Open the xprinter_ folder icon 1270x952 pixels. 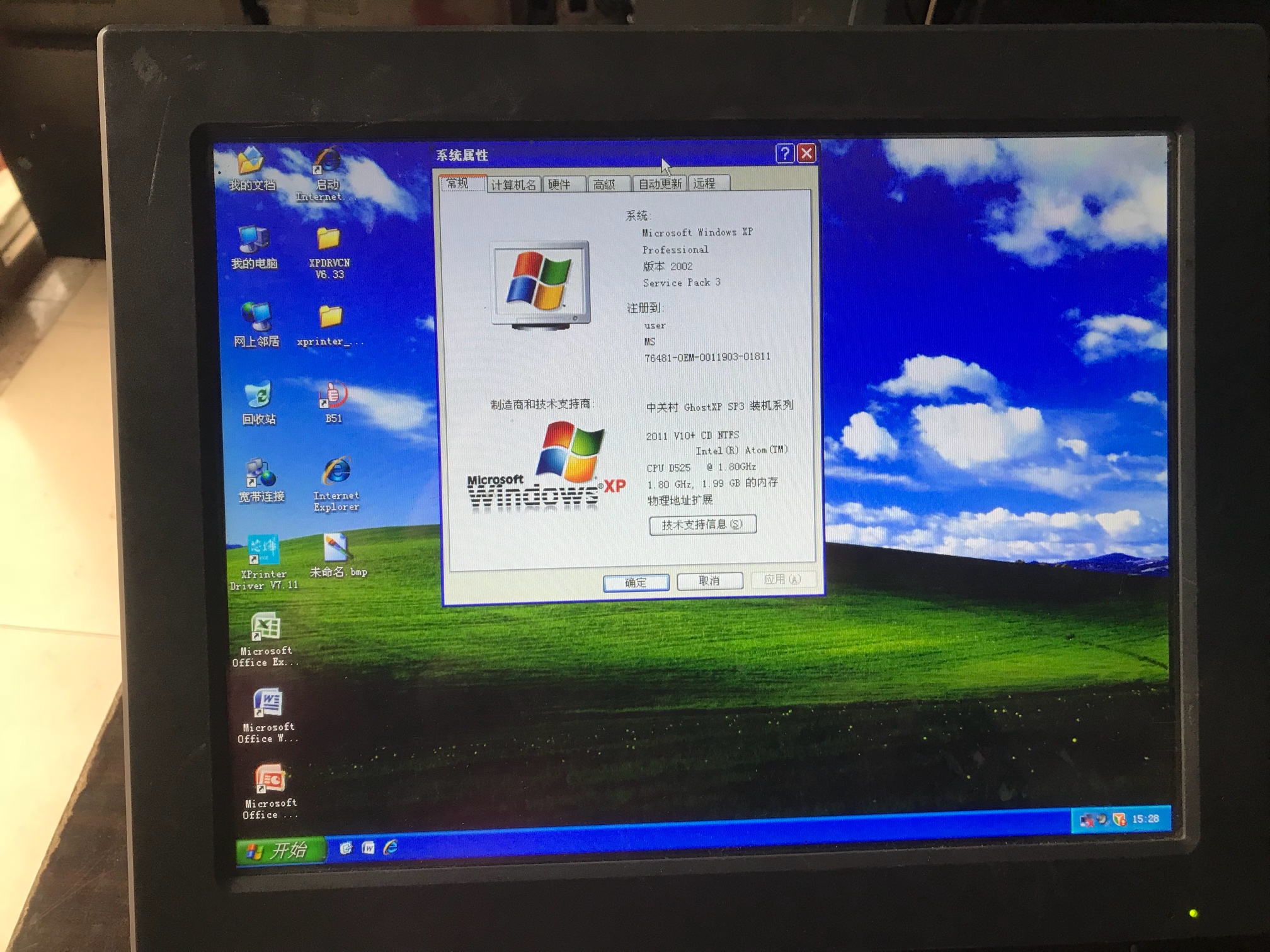tap(330, 325)
